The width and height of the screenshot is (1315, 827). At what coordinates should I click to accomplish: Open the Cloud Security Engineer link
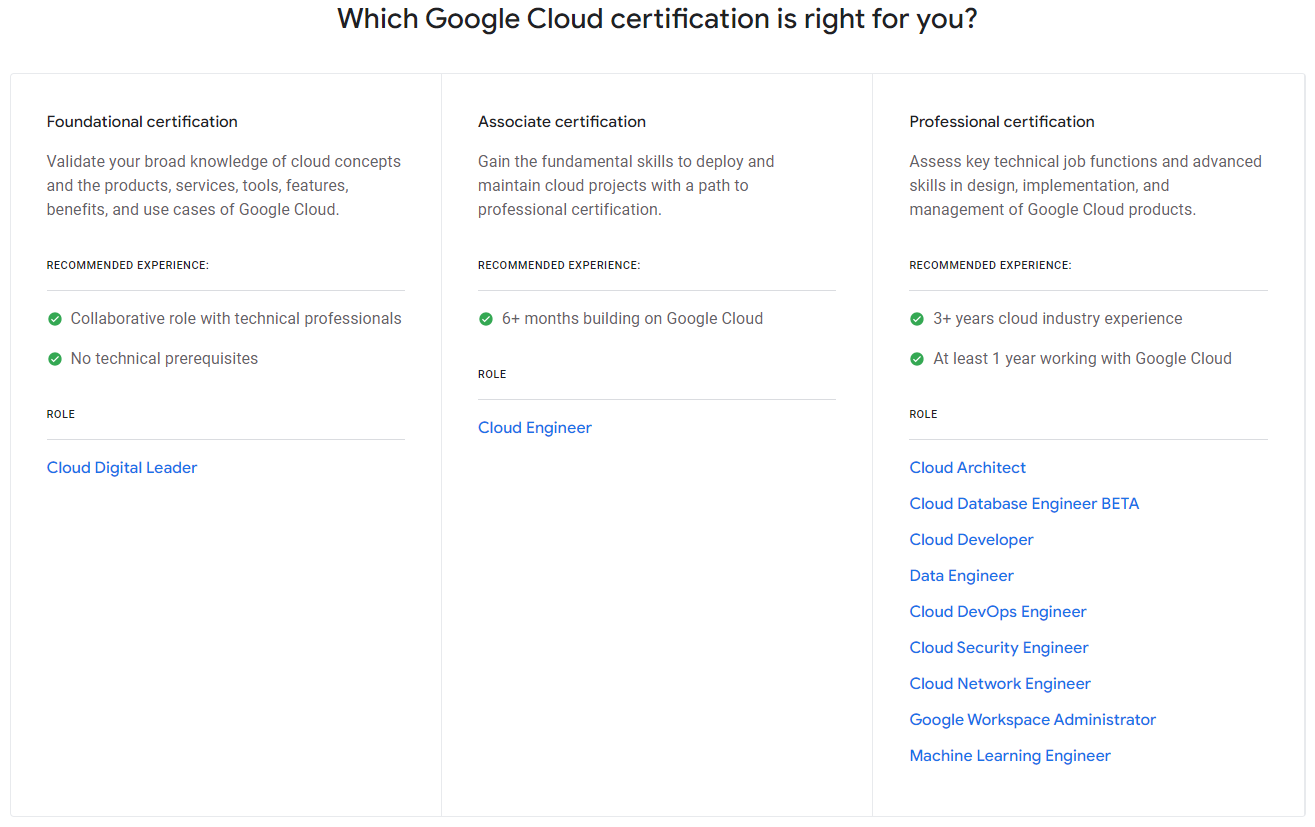(x=999, y=647)
